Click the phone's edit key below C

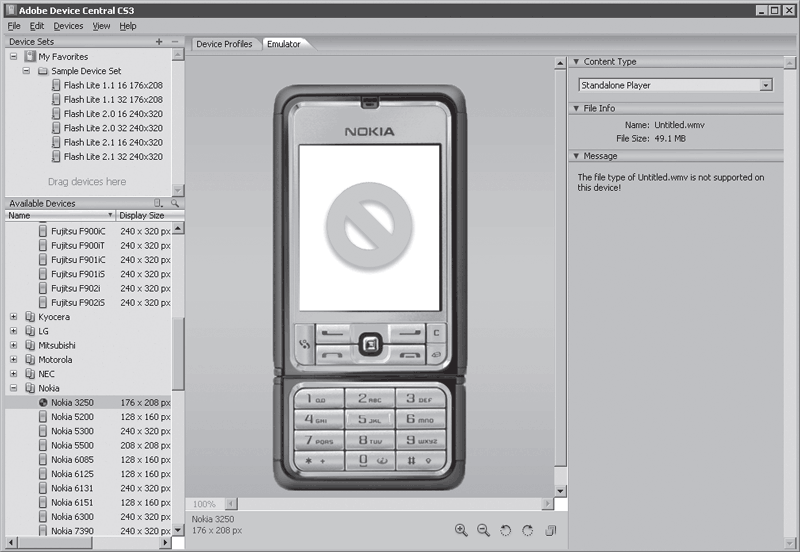(436, 354)
